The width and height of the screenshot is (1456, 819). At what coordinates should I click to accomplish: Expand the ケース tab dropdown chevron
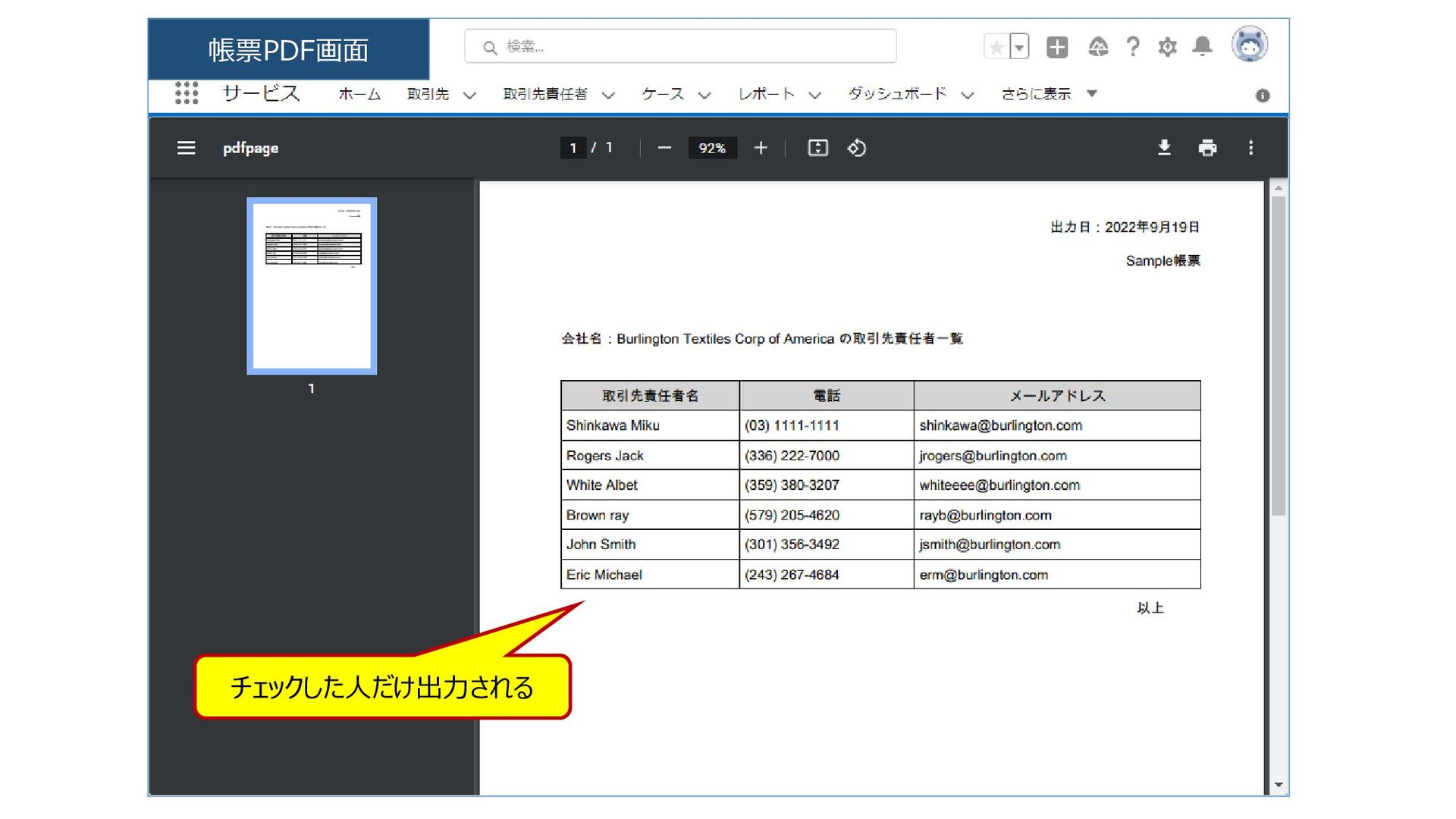click(x=704, y=95)
